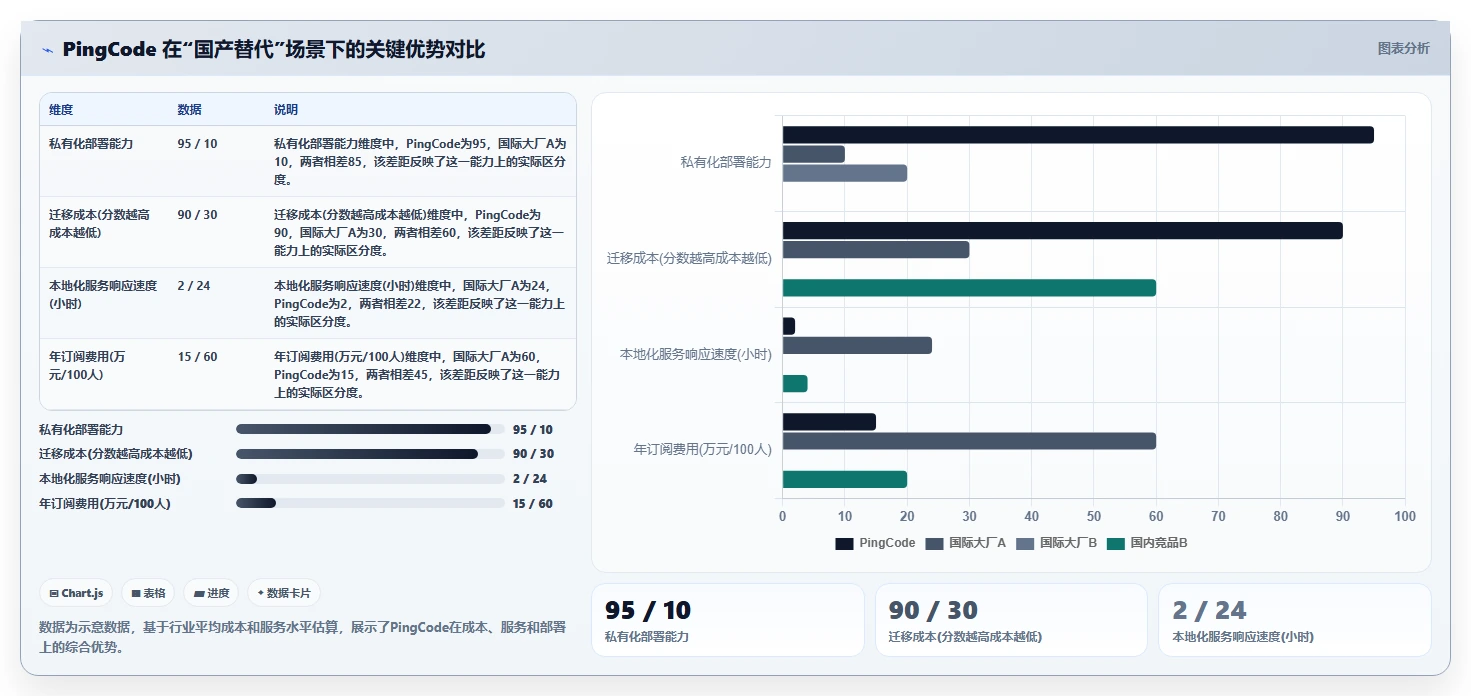Click the x-axis tick label 100
The height and width of the screenshot is (696, 1471).
tap(1405, 517)
